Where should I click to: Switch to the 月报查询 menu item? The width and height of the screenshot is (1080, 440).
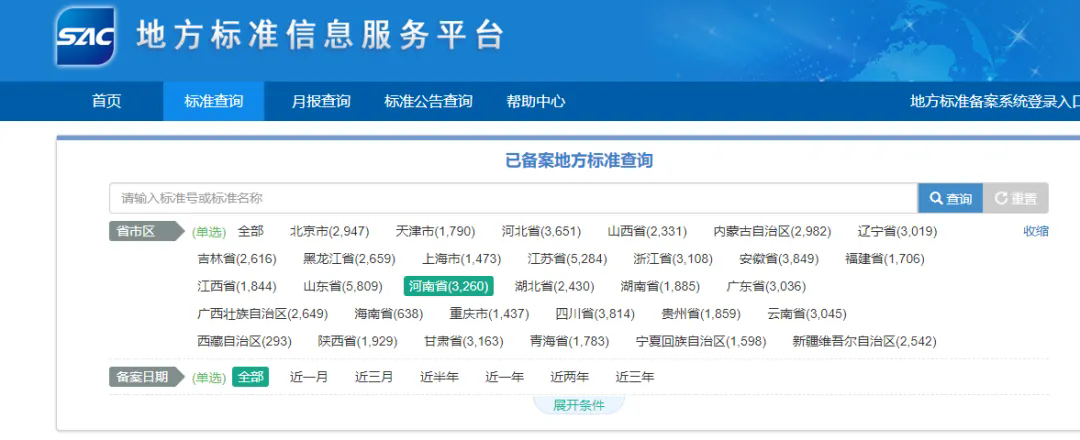[x=321, y=101]
